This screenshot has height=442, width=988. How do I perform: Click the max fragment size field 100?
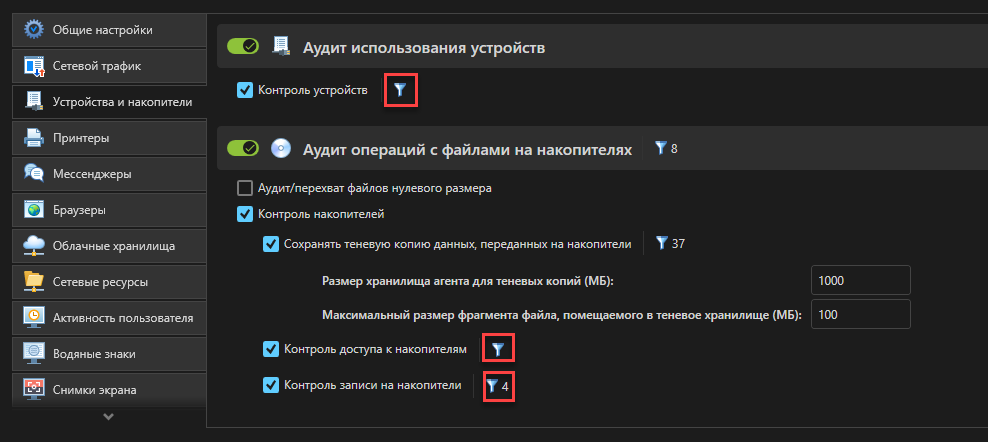coord(861,314)
